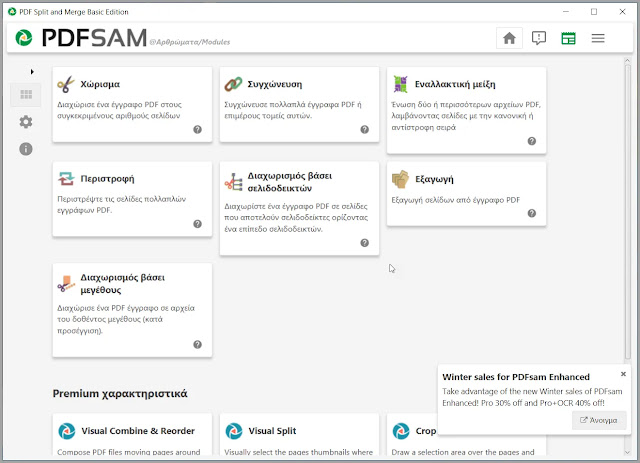Click the Visual Combine & Reorder logo icon
Viewport: 640px width, 463px height.
click(67, 431)
